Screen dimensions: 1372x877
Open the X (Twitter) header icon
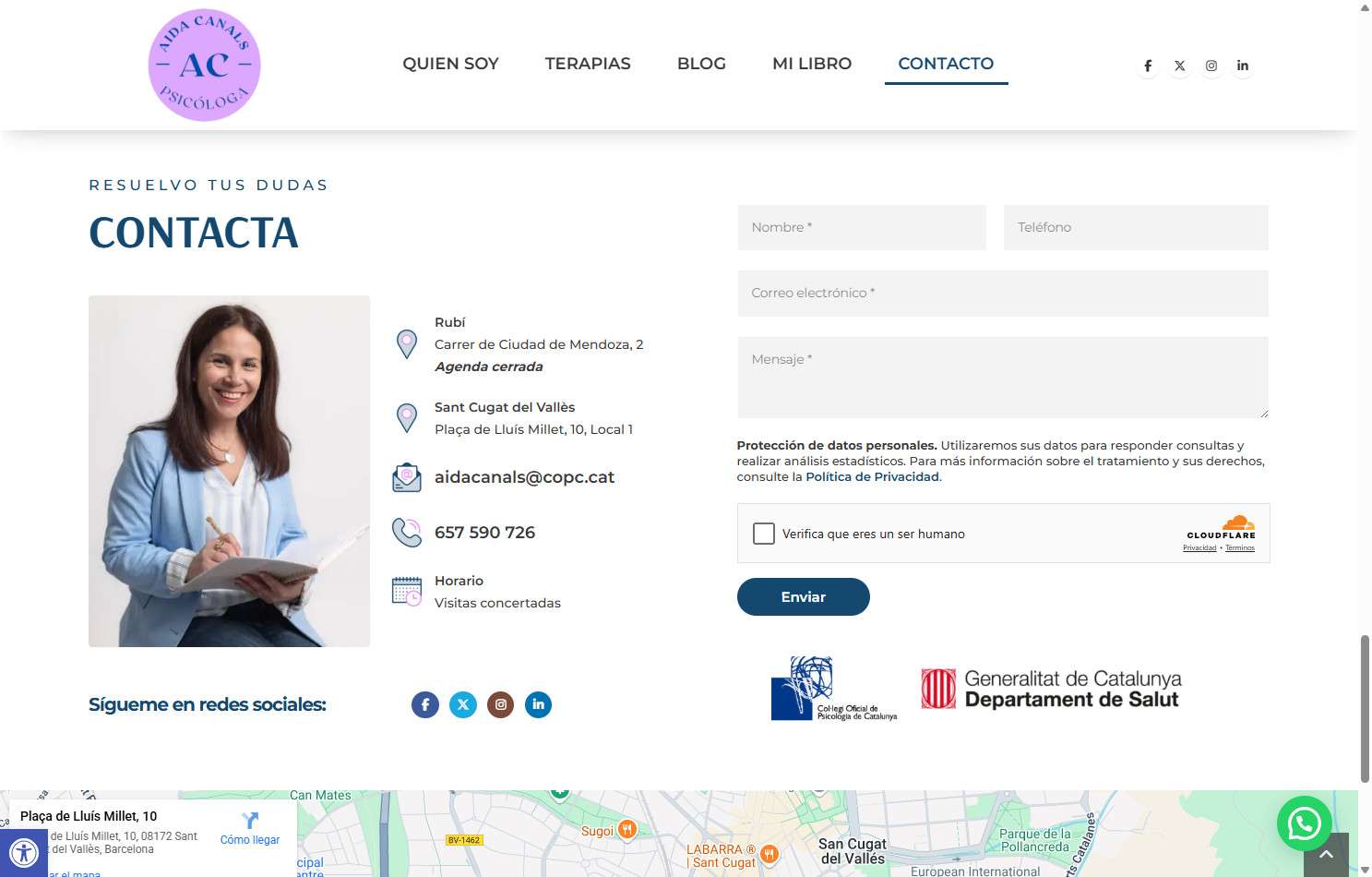pos(1179,66)
